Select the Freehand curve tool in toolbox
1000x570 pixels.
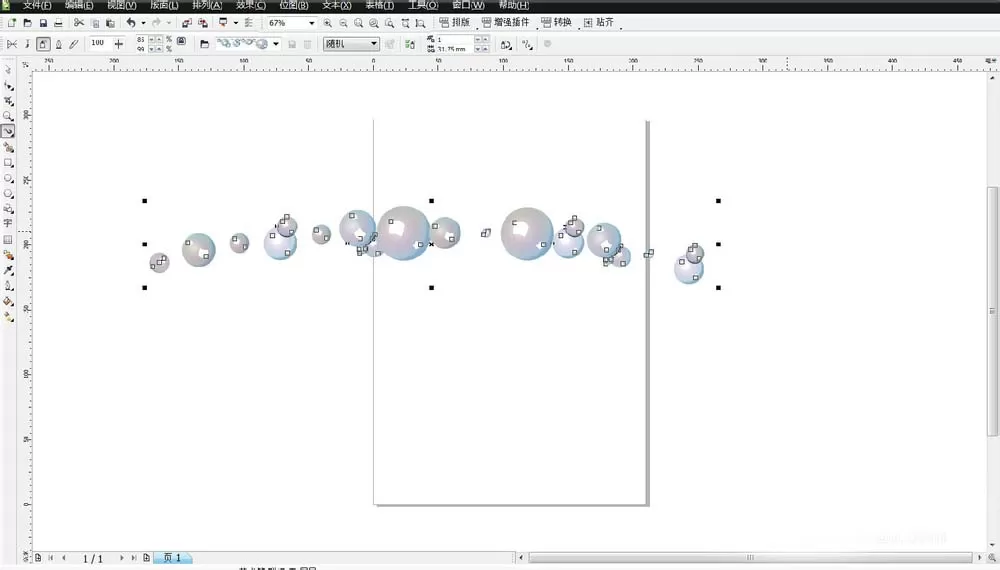point(8,131)
